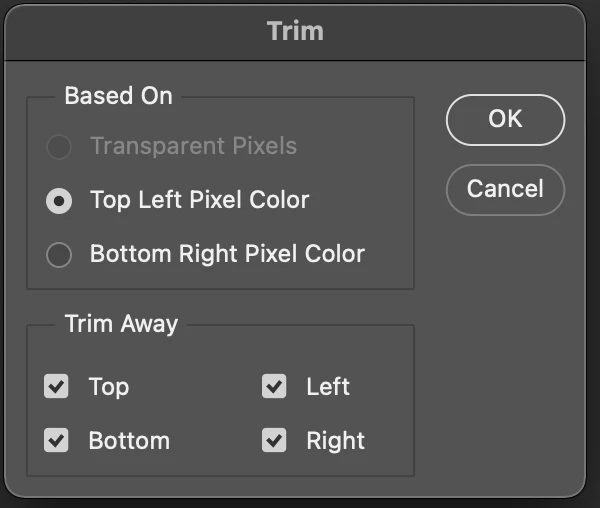The height and width of the screenshot is (508, 600).
Task: Uncheck the Left checkbox box
Action: point(274,386)
